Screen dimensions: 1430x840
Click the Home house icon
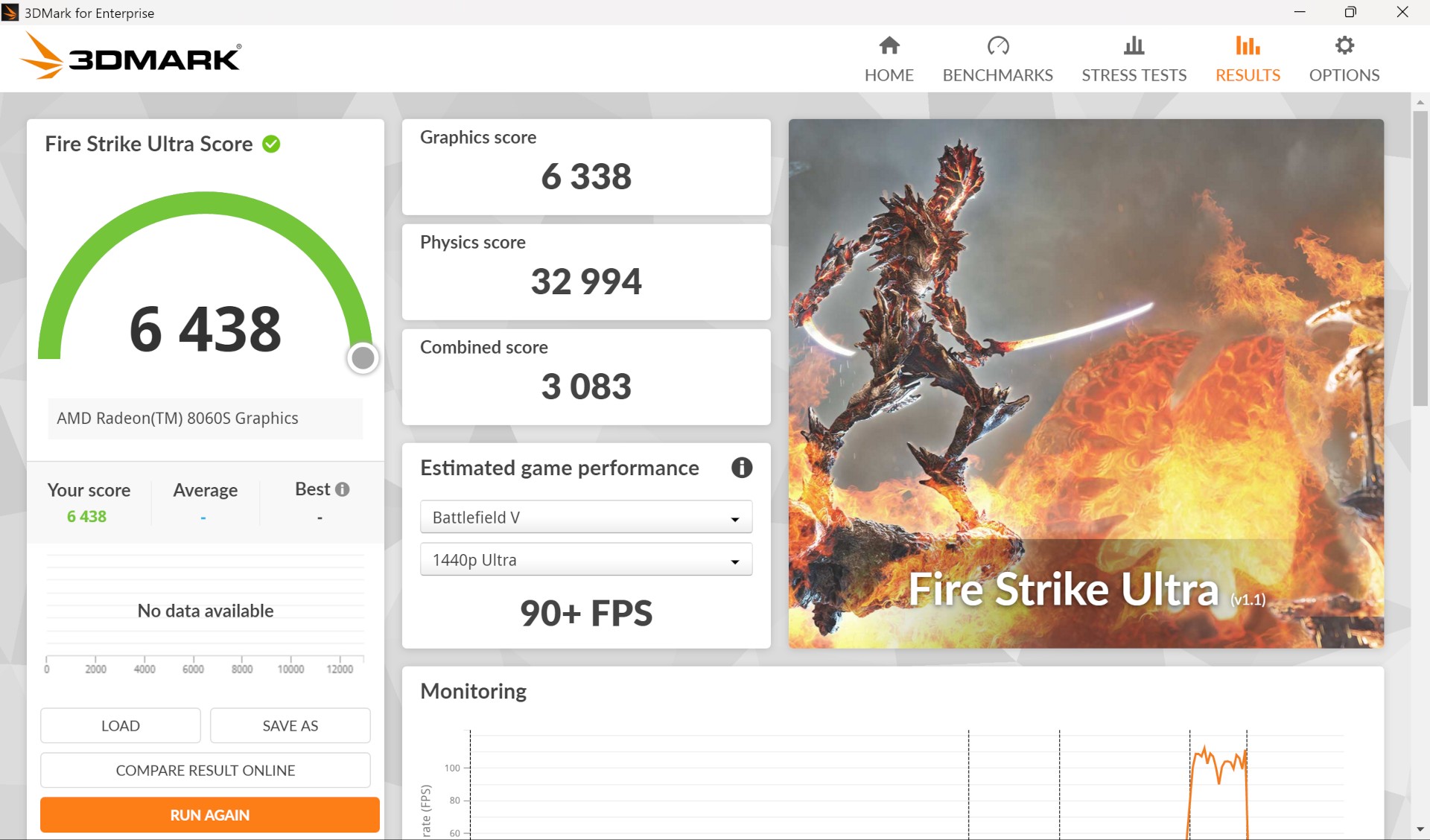[889, 46]
